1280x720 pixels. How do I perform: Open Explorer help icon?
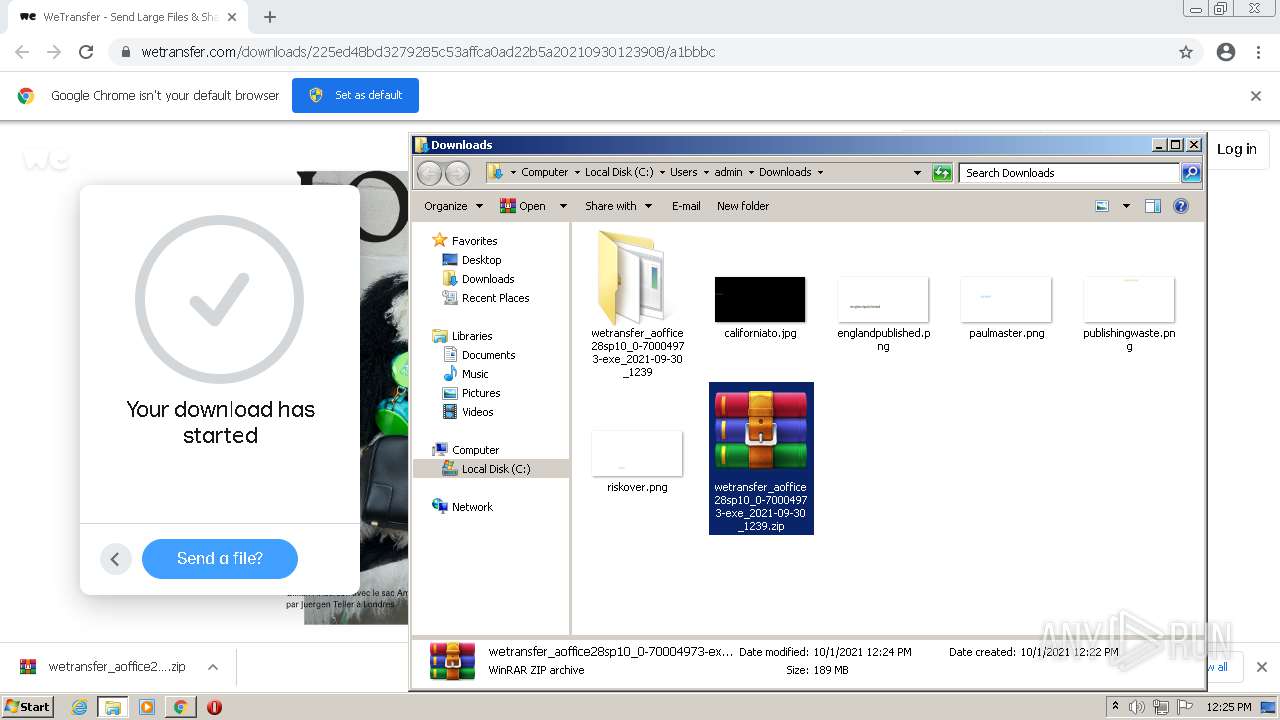pyautogui.click(x=1181, y=206)
